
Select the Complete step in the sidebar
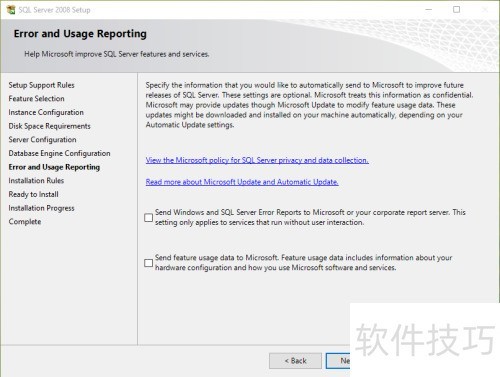(x=25, y=222)
